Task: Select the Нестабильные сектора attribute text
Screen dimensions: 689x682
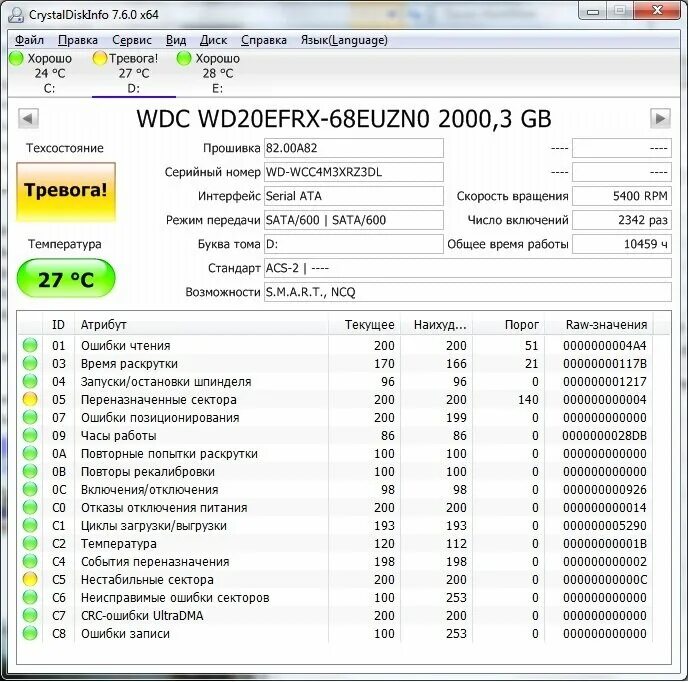Action: [147, 580]
